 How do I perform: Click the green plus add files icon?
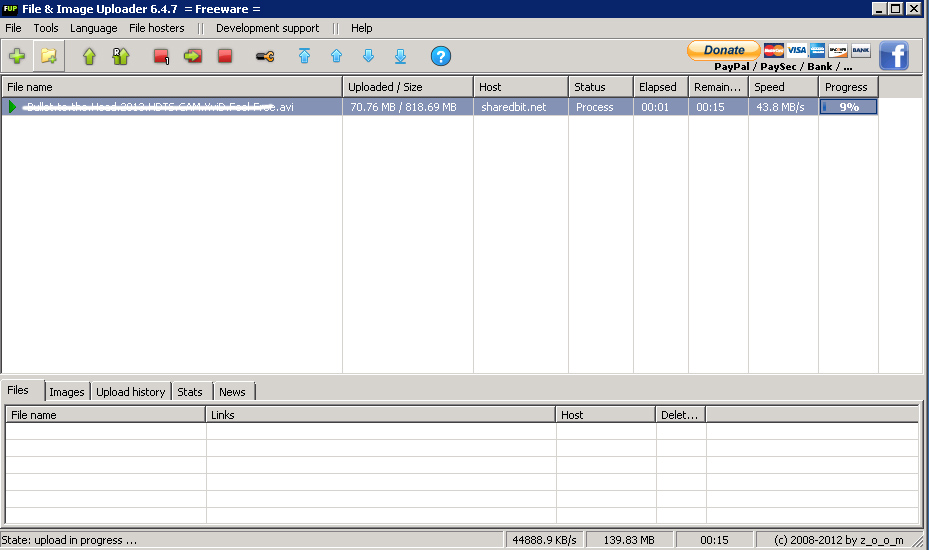coord(17,56)
